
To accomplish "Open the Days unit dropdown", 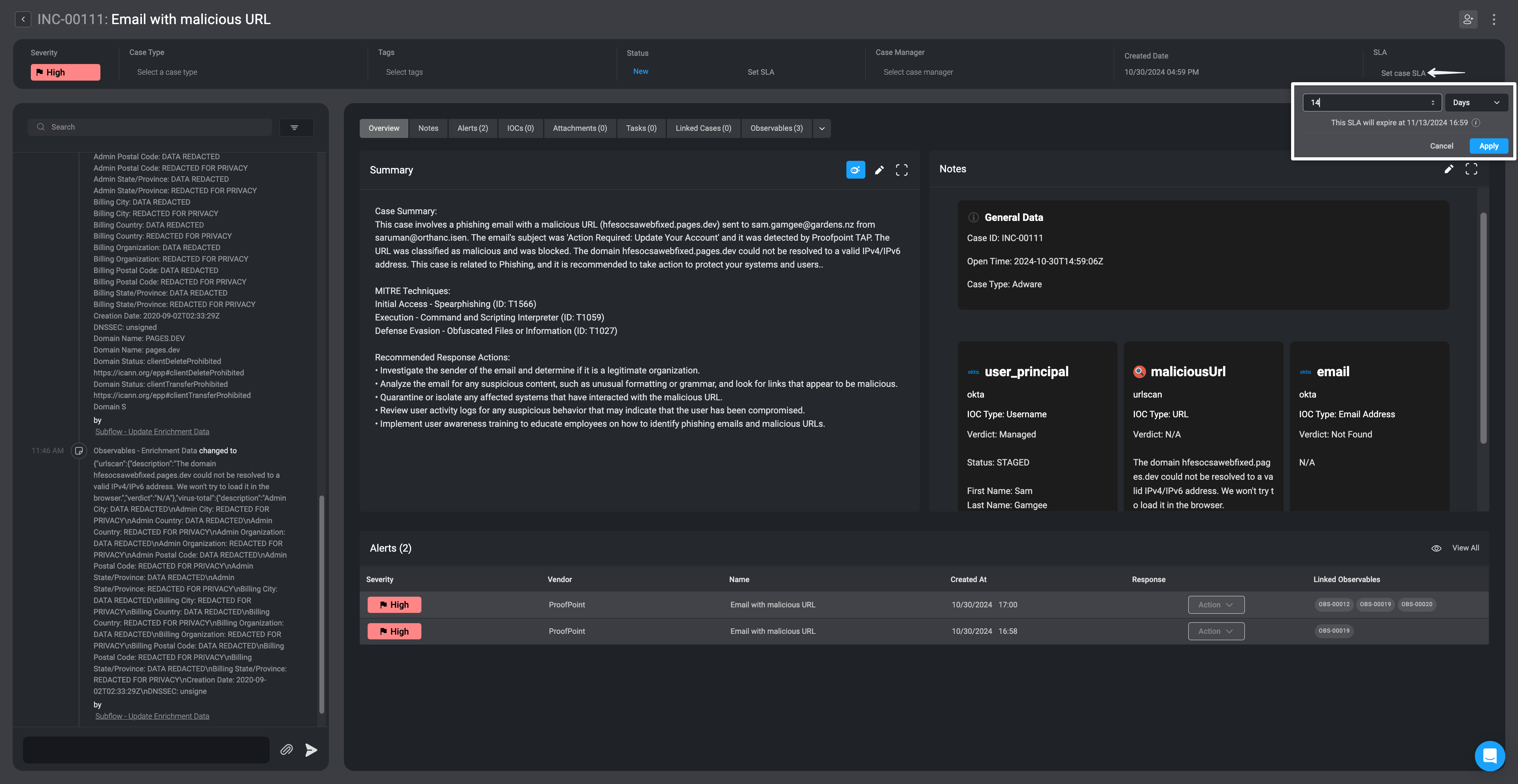I will [x=1476, y=102].
